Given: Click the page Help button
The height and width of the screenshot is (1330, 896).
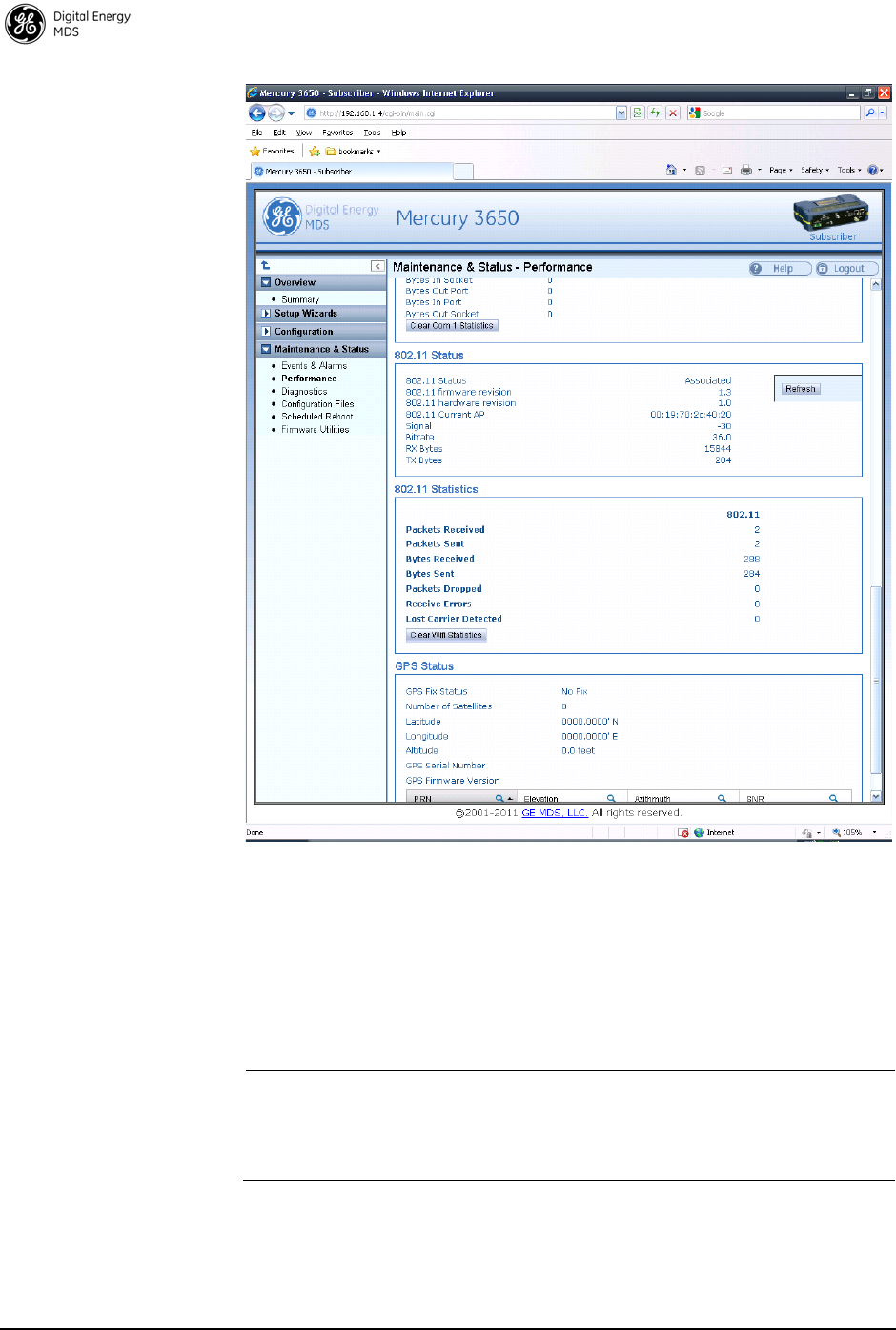Looking at the screenshot, I should pyautogui.click(x=780, y=268).
